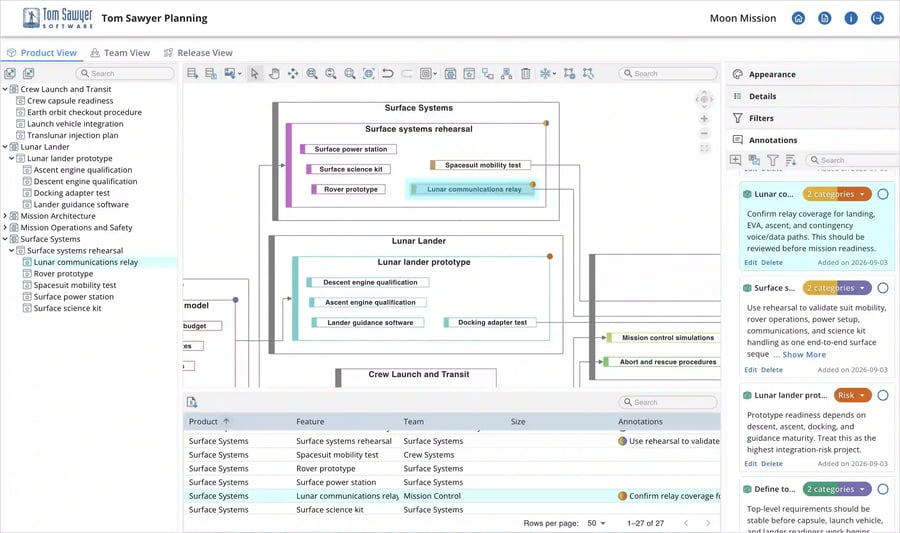Image resolution: width=900 pixels, height=533 pixels.
Task: Click Delete on the Surface s... annotation
Action: tap(771, 370)
